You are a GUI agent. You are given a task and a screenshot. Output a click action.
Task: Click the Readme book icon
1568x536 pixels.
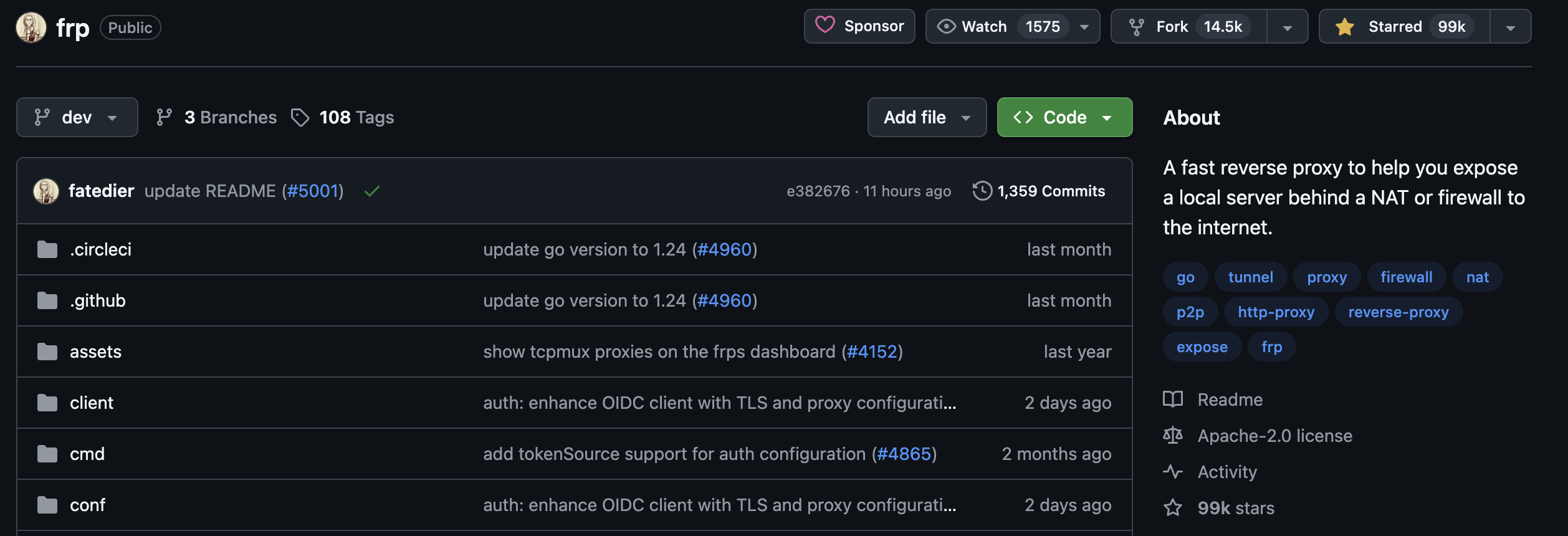(1172, 400)
